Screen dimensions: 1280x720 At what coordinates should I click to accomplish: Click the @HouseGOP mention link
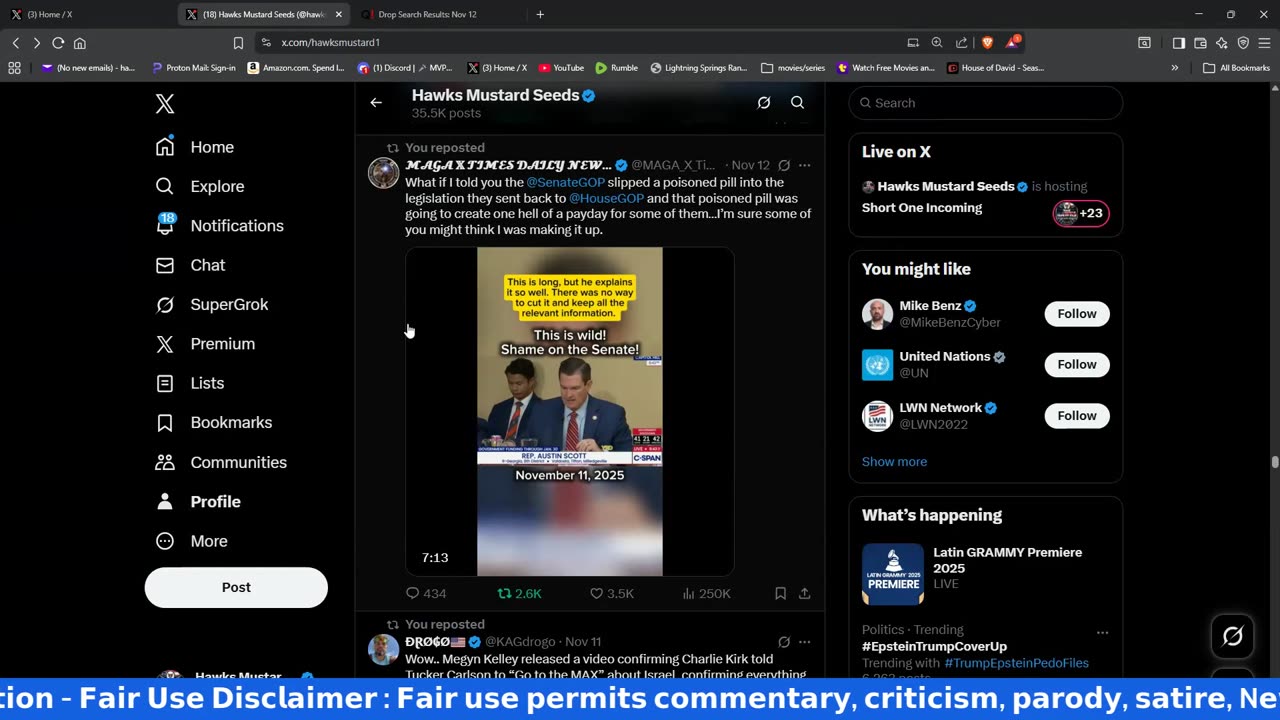coord(606,198)
